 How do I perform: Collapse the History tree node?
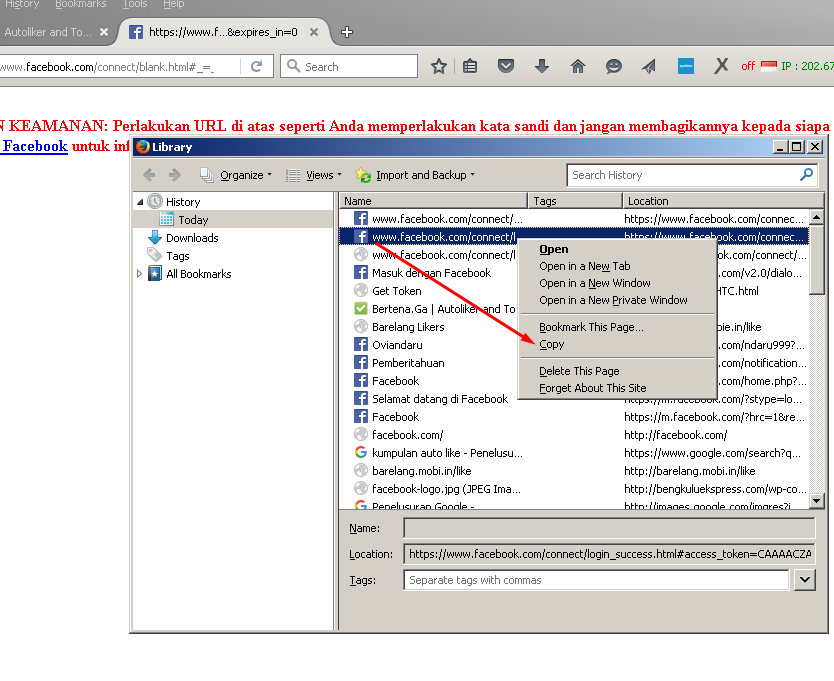[140, 202]
